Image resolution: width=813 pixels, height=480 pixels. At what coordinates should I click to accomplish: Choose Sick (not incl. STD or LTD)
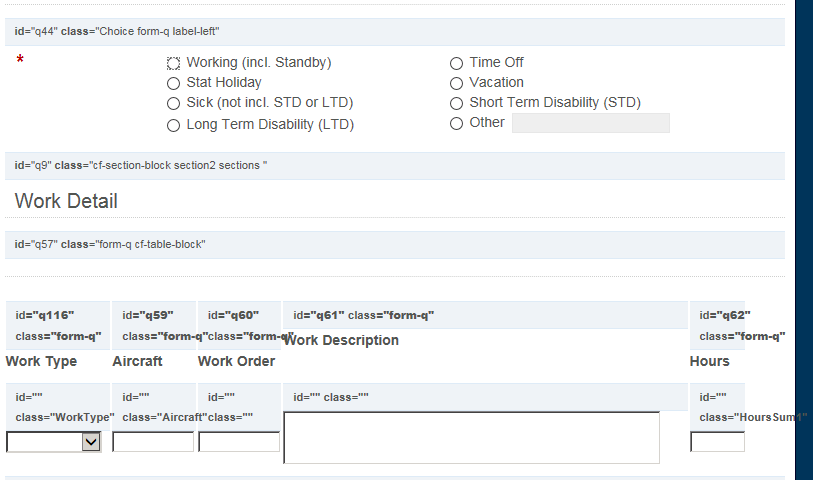pos(173,104)
